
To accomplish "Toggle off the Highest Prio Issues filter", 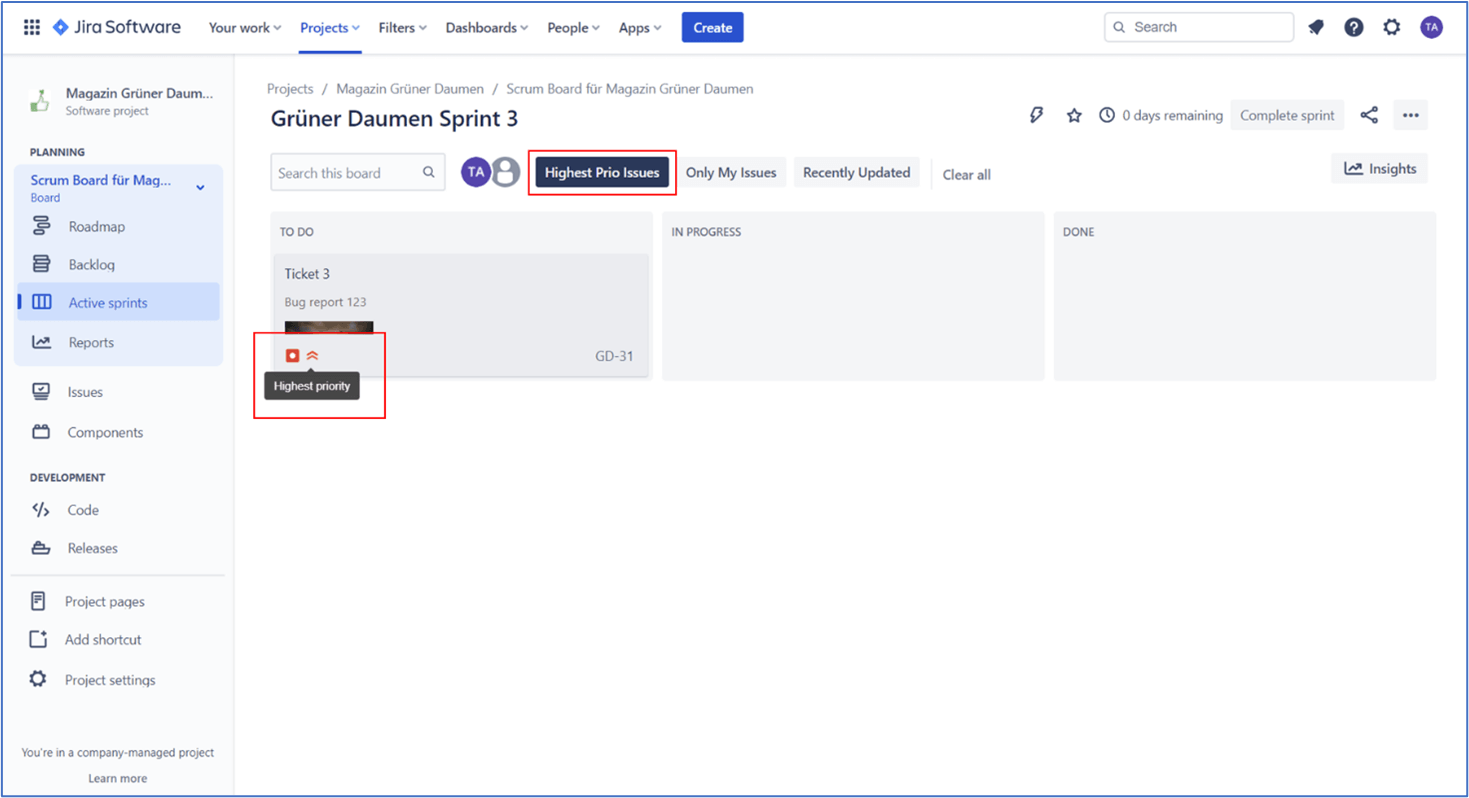I will click(602, 173).
